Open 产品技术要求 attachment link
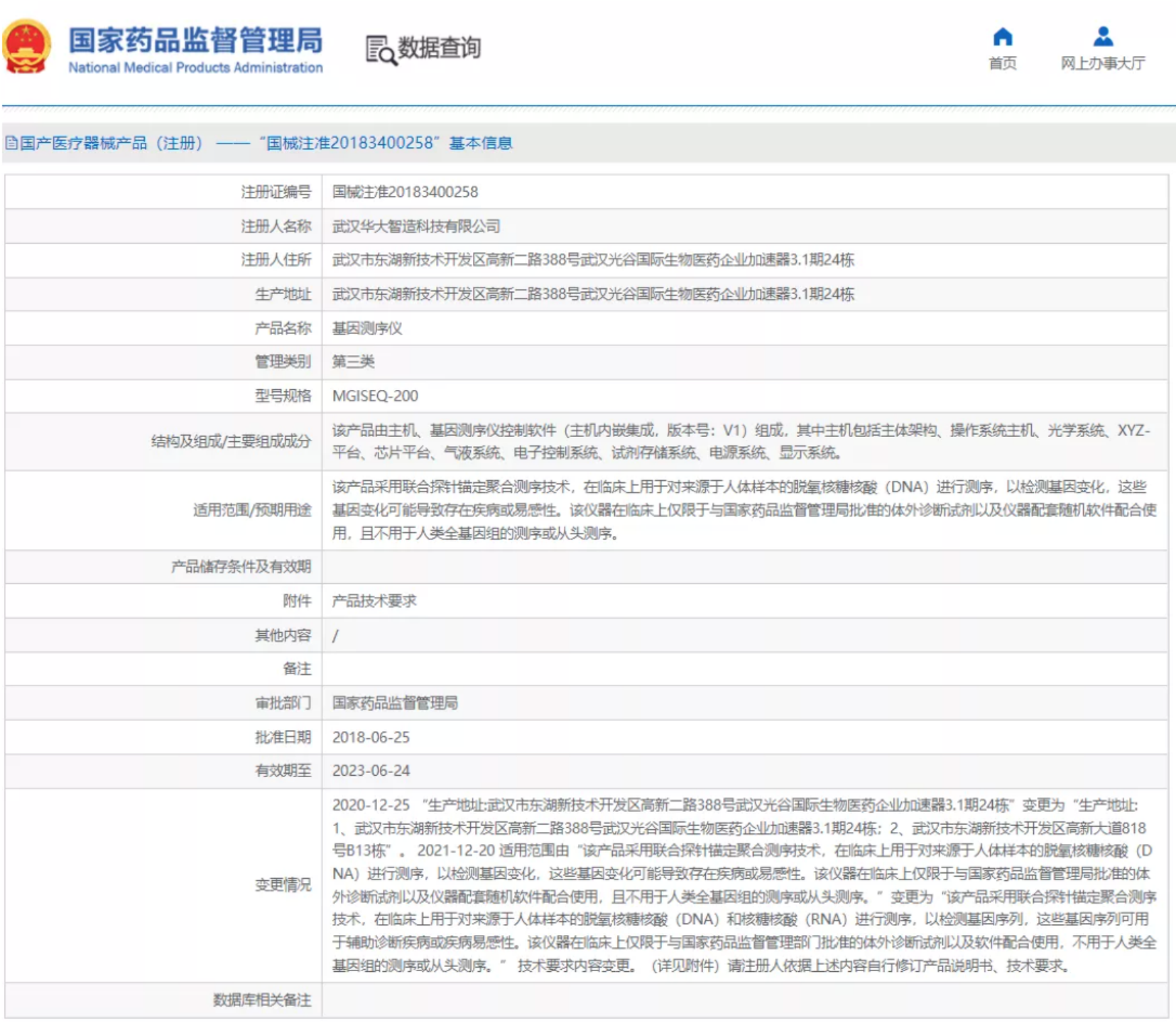The image size is (1176, 1023). pos(374,601)
